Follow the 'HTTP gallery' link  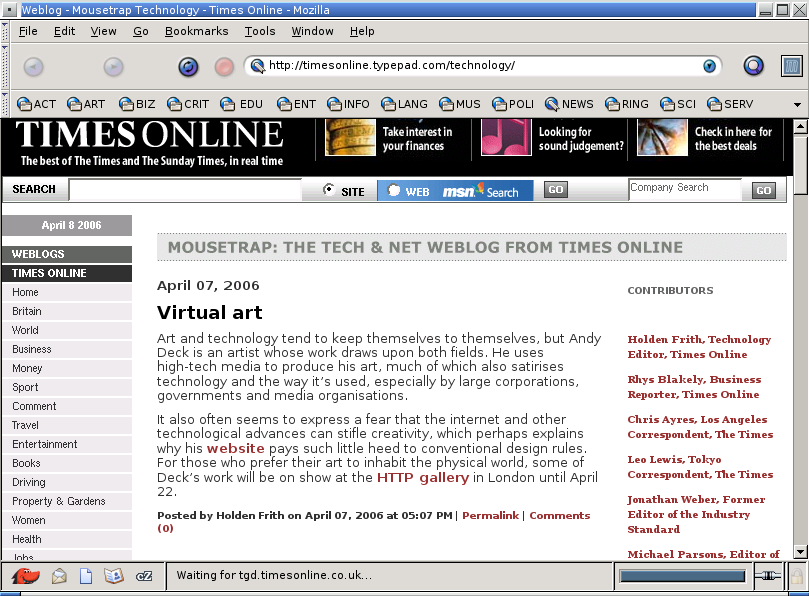[423, 478]
